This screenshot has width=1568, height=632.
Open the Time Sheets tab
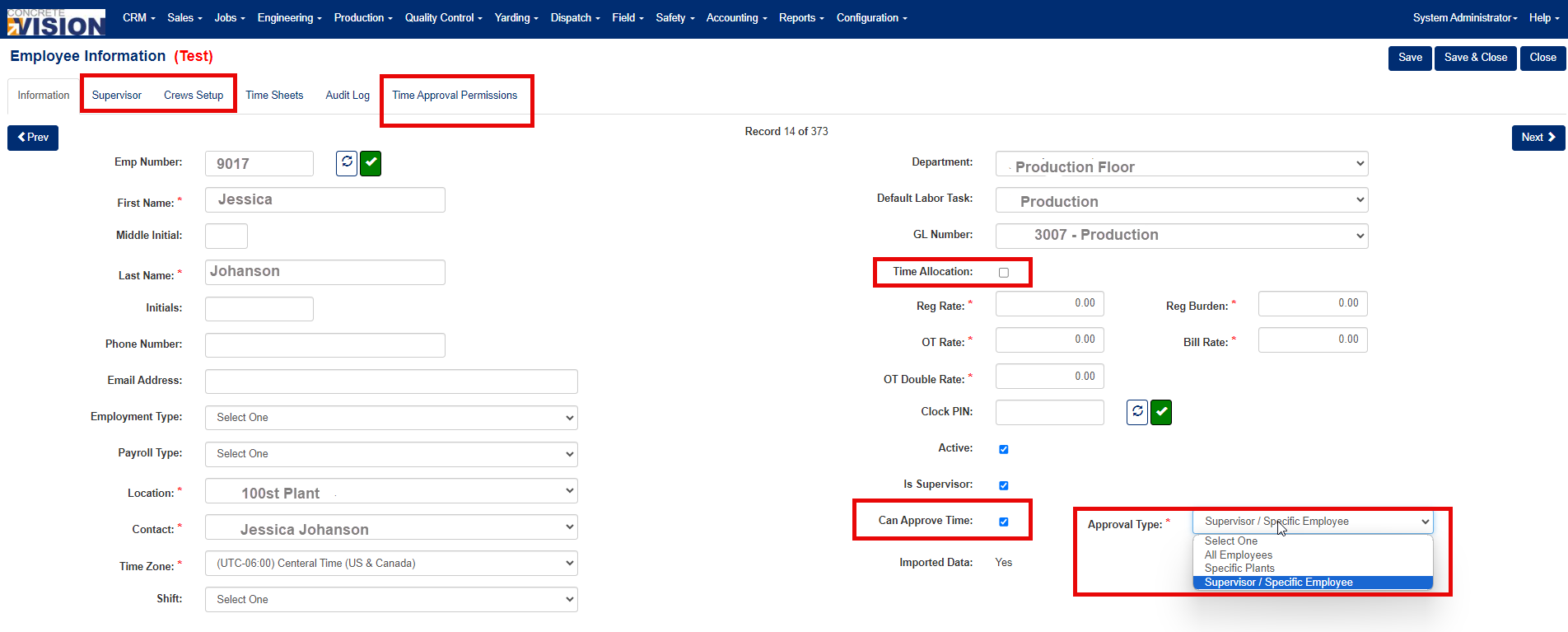(274, 96)
